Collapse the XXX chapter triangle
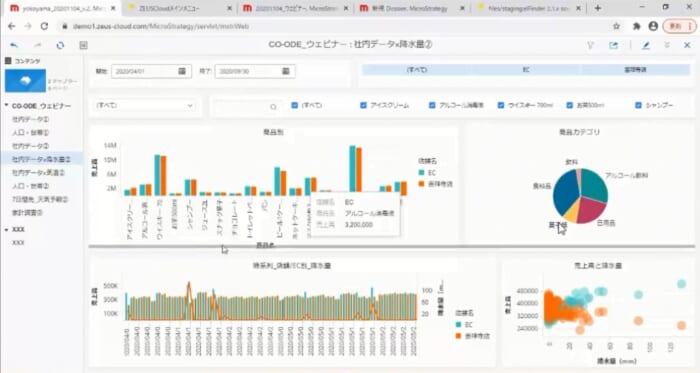The height and width of the screenshot is (373, 700). 7,229
